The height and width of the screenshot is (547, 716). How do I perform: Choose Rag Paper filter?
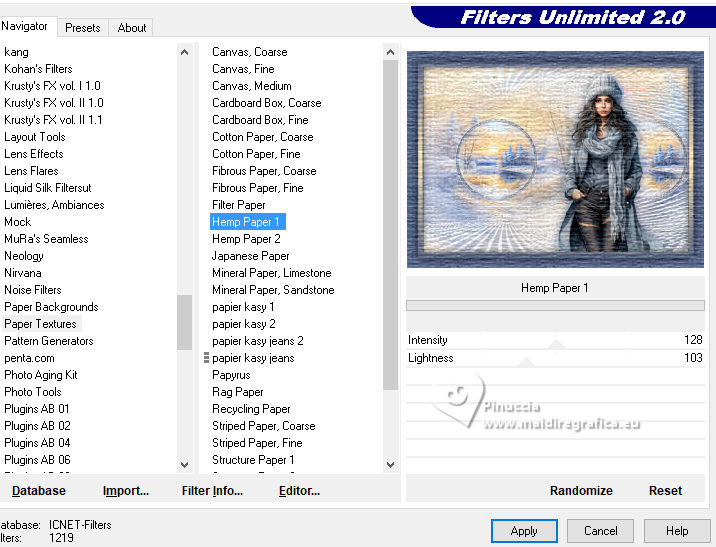tap(237, 392)
